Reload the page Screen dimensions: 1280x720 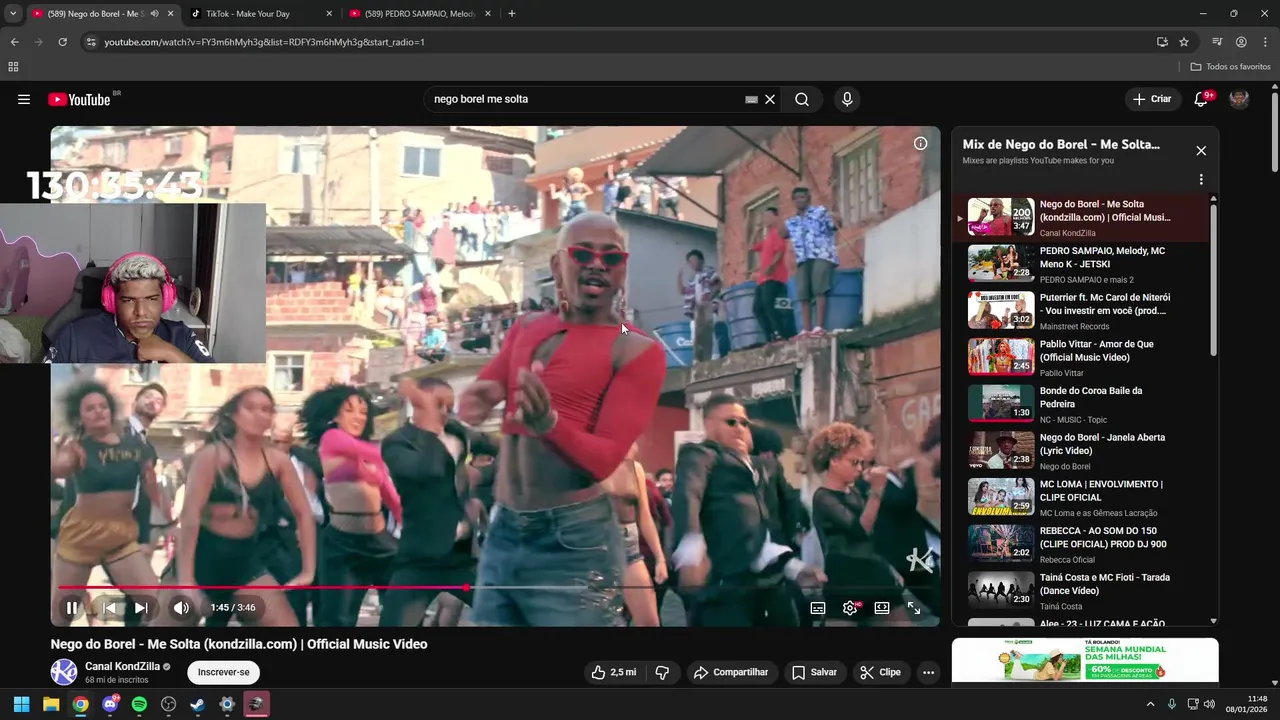click(x=62, y=42)
